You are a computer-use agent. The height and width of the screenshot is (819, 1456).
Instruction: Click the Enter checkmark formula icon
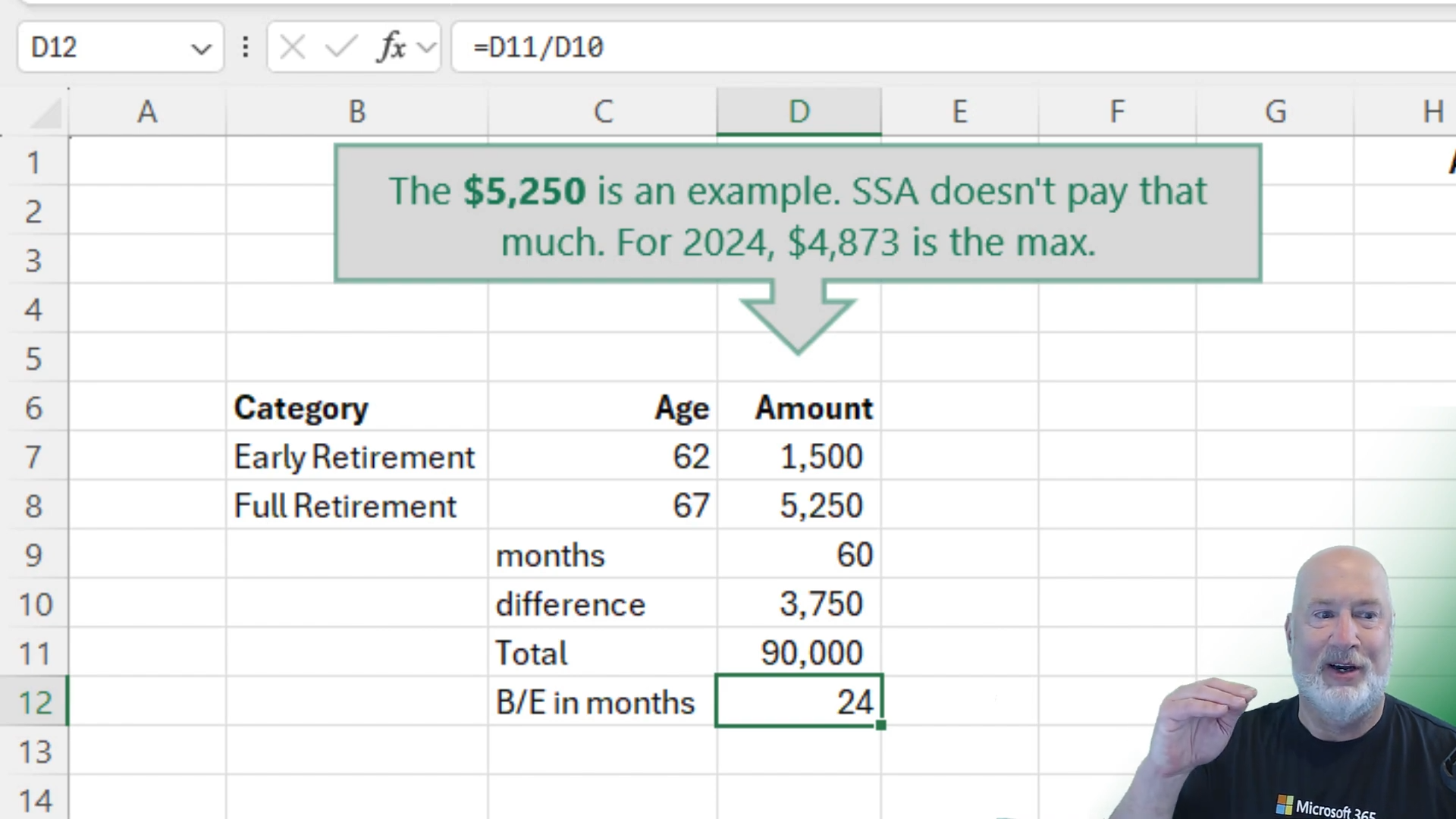point(340,48)
